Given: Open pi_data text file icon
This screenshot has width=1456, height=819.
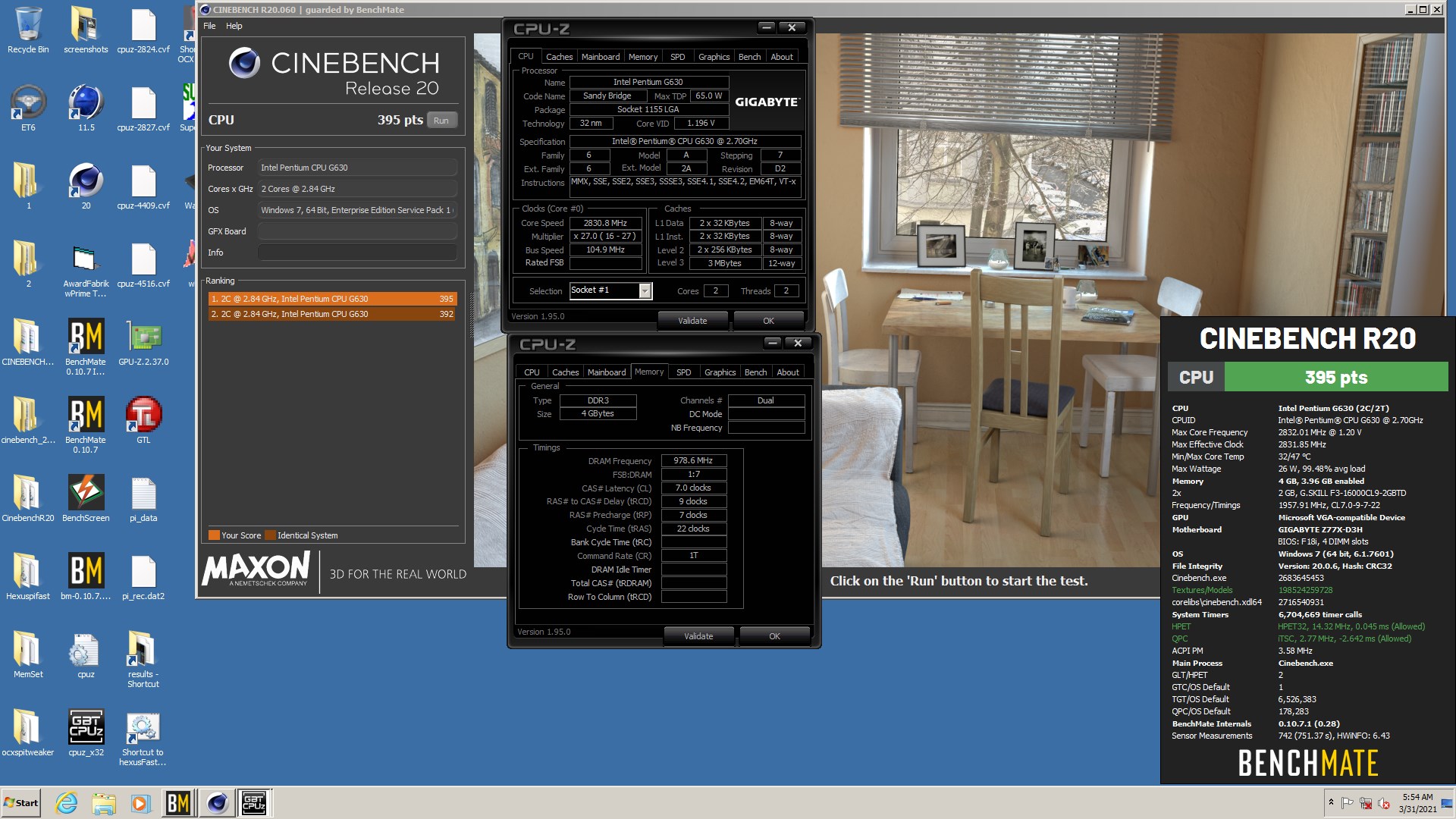Looking at the screenshot, I should (143, 499).
